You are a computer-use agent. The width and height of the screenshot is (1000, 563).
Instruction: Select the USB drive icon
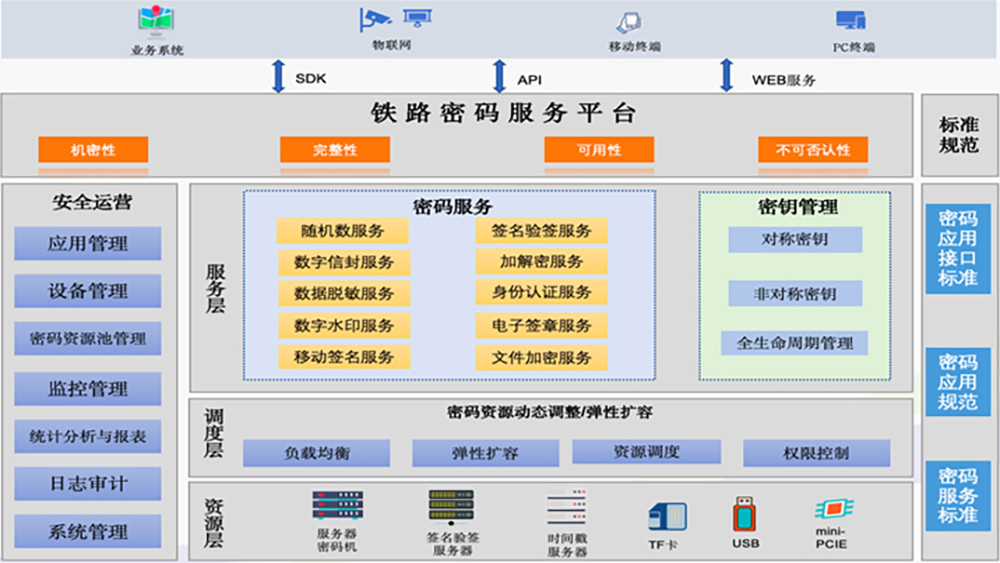[744, 515]
